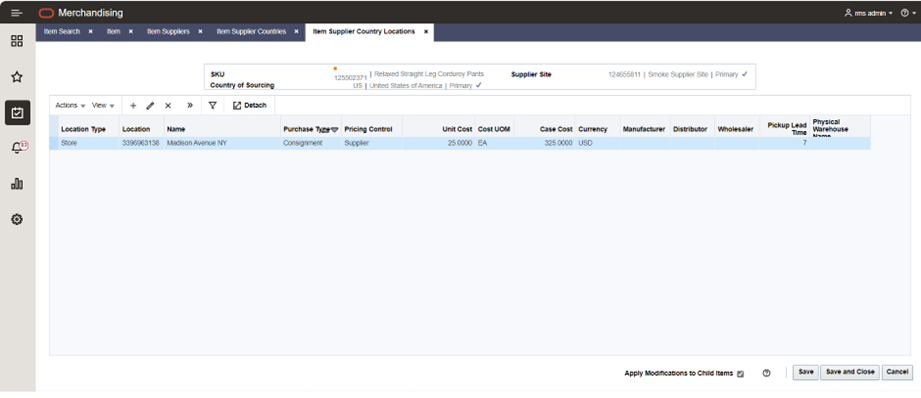Open Favorites star in sidebar
The width and height of the screenshot is (921, 398).
17,76
